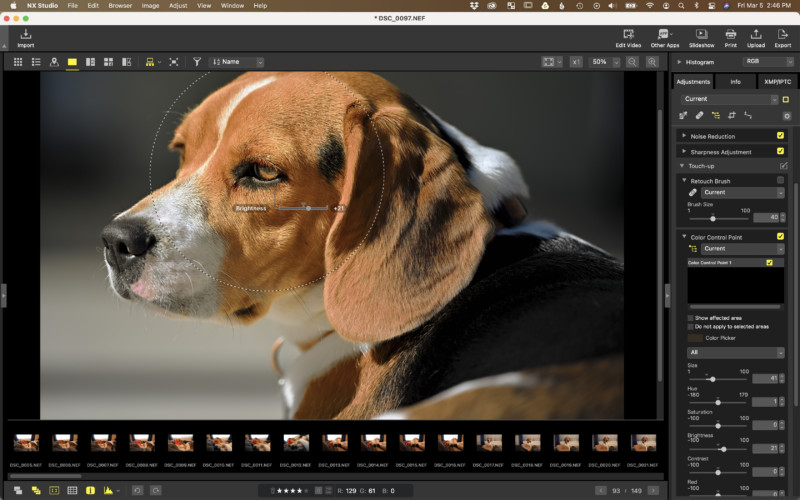The image size is (800, 500).
Task: Select the Straighten tool icon
Action: click(748, 115)
